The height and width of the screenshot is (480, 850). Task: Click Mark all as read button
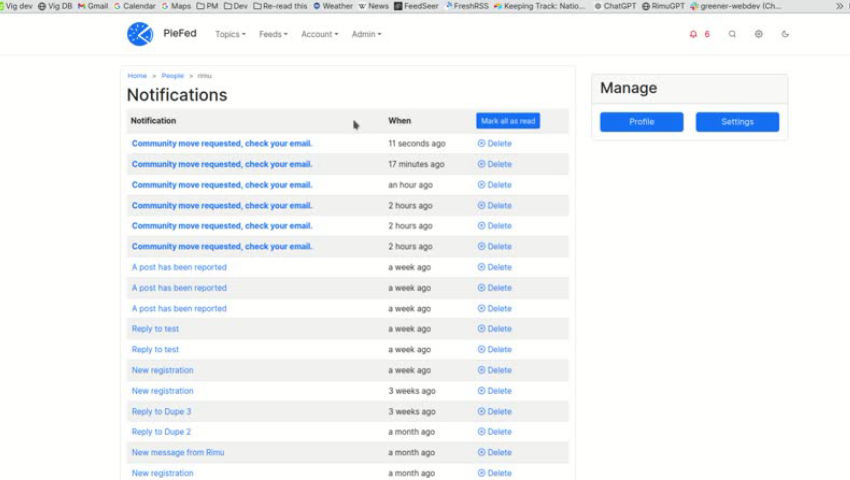[508, 121]
